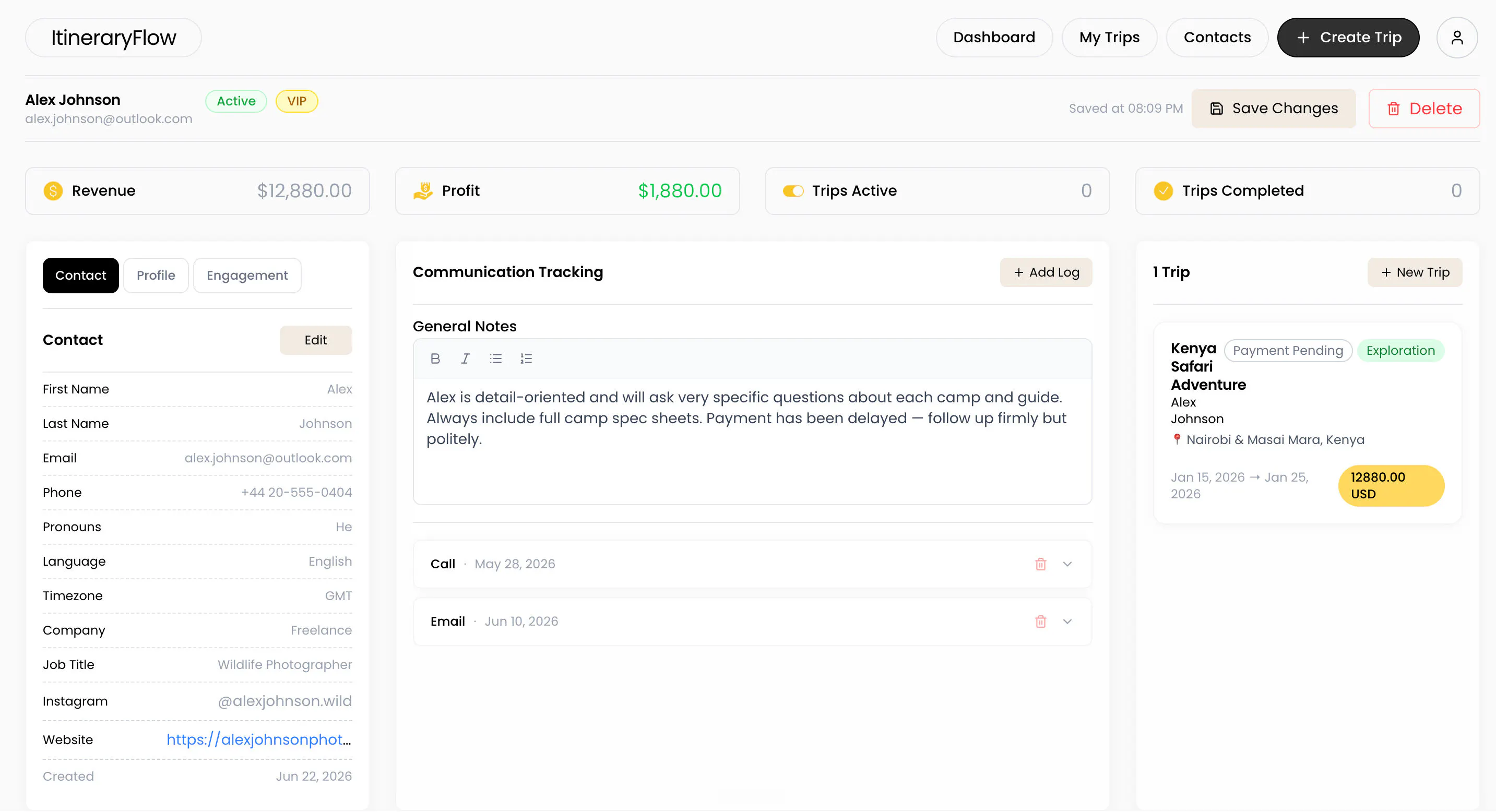Click the ItineraryFlow logo
The image size is (1496, 812).
[x=113, y=38]
